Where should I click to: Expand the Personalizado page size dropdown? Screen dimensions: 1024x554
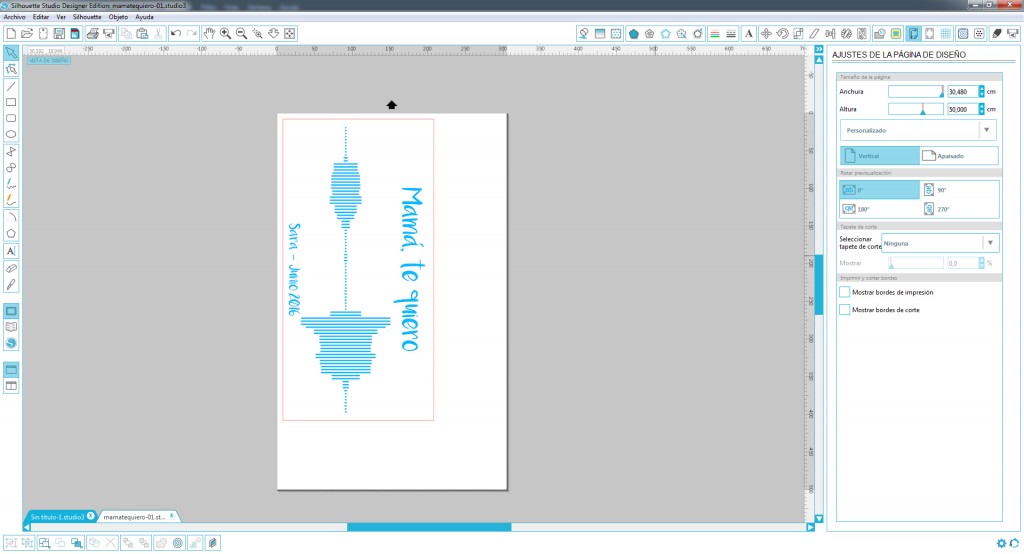pyautogui.click(x=918, y=130)
